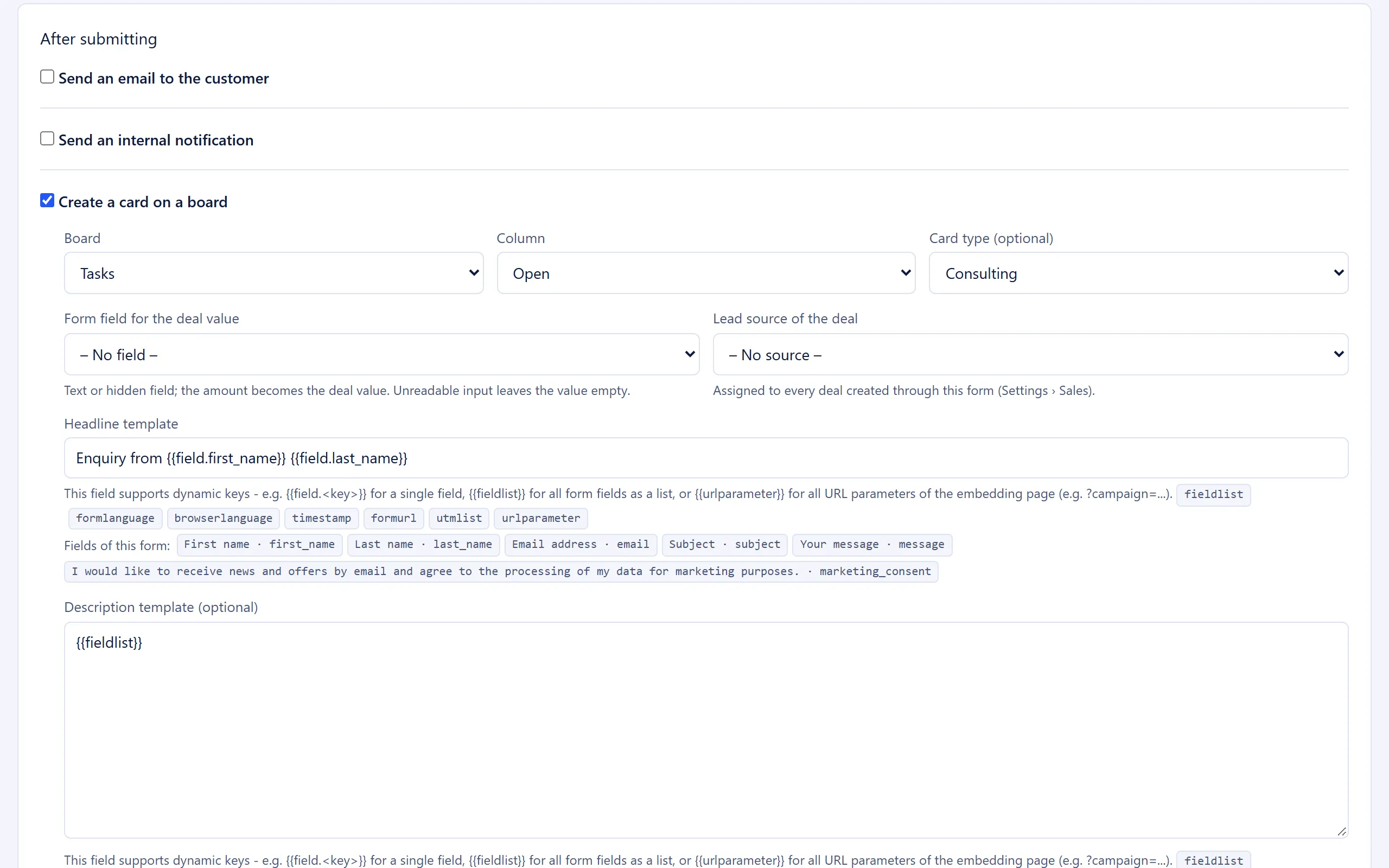Viewport: 1389px width, 868px height.
Task: Insert the formurl dynamic key
Action: [x=394, y=519]
